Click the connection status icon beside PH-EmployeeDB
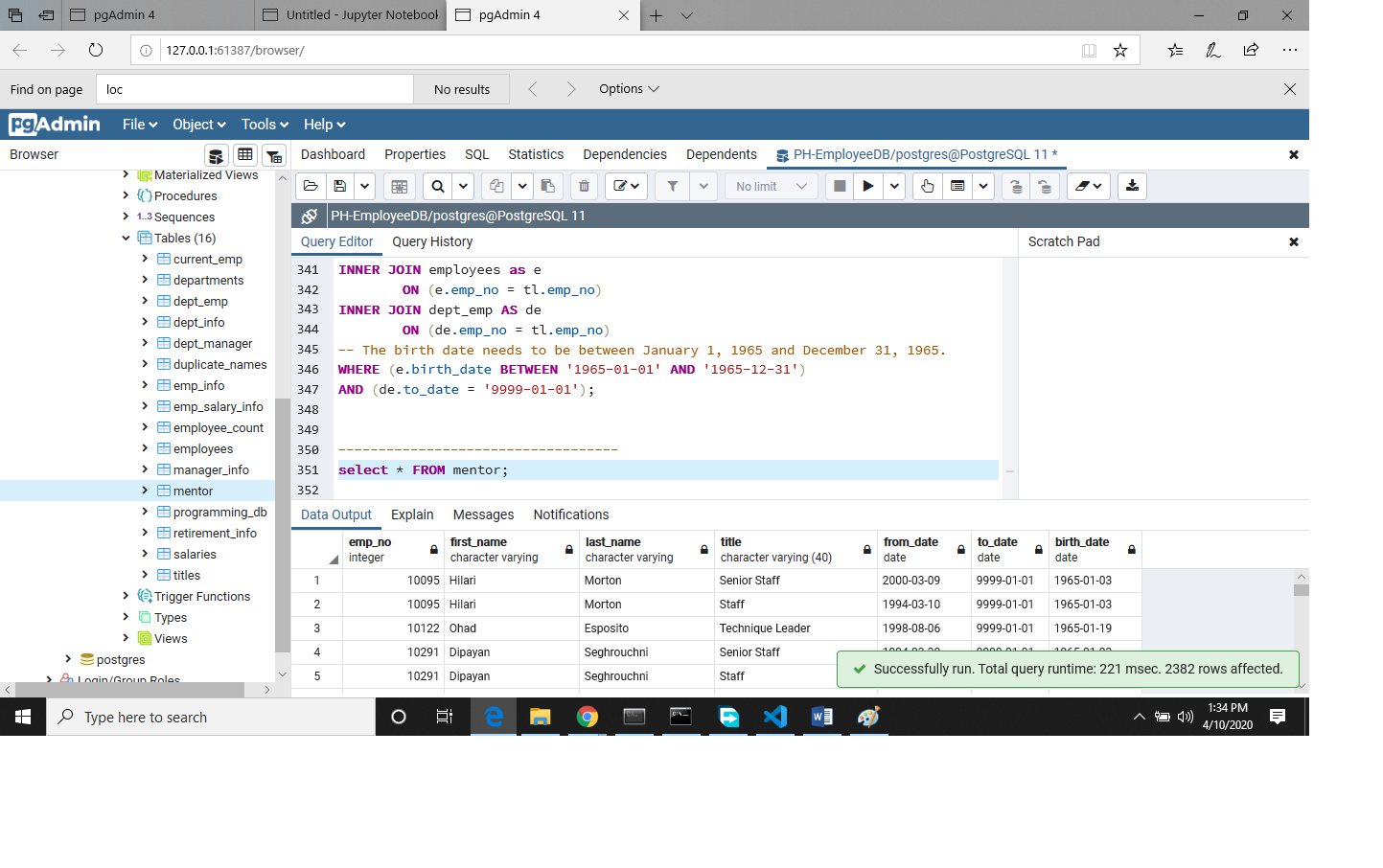This screenshot has width=1383, height=868. pos(309,216)
